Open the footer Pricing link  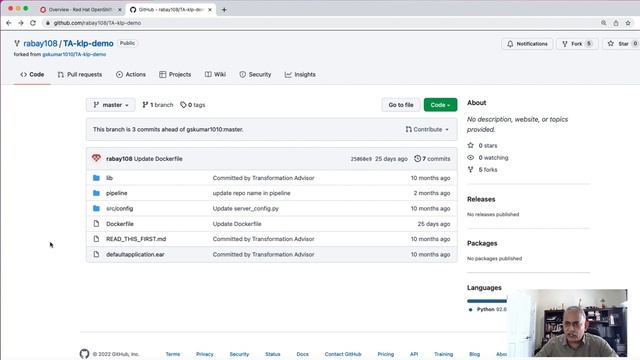coord(386,354)
